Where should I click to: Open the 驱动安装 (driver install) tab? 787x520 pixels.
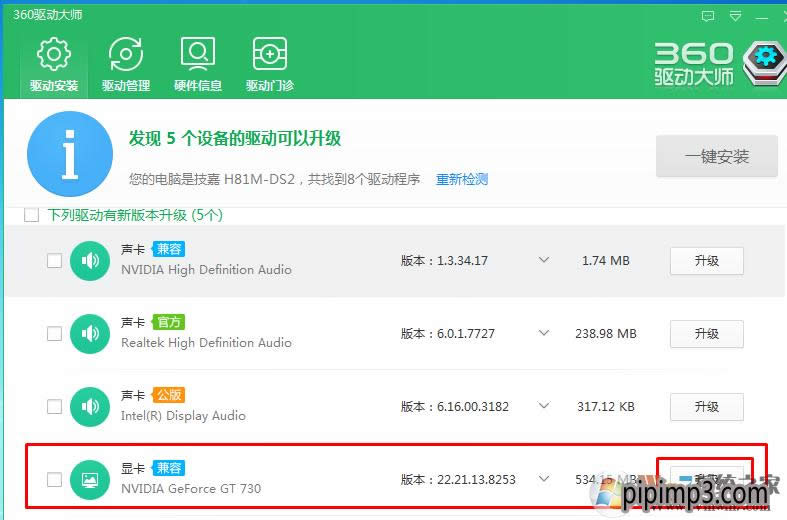(53, 64)
